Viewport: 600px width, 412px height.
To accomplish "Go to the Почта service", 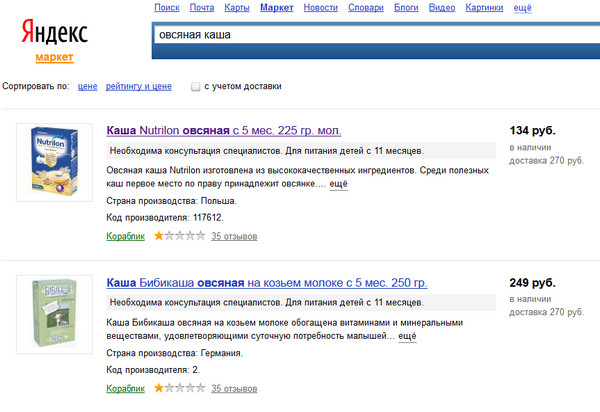I will (x=201, y=8).
